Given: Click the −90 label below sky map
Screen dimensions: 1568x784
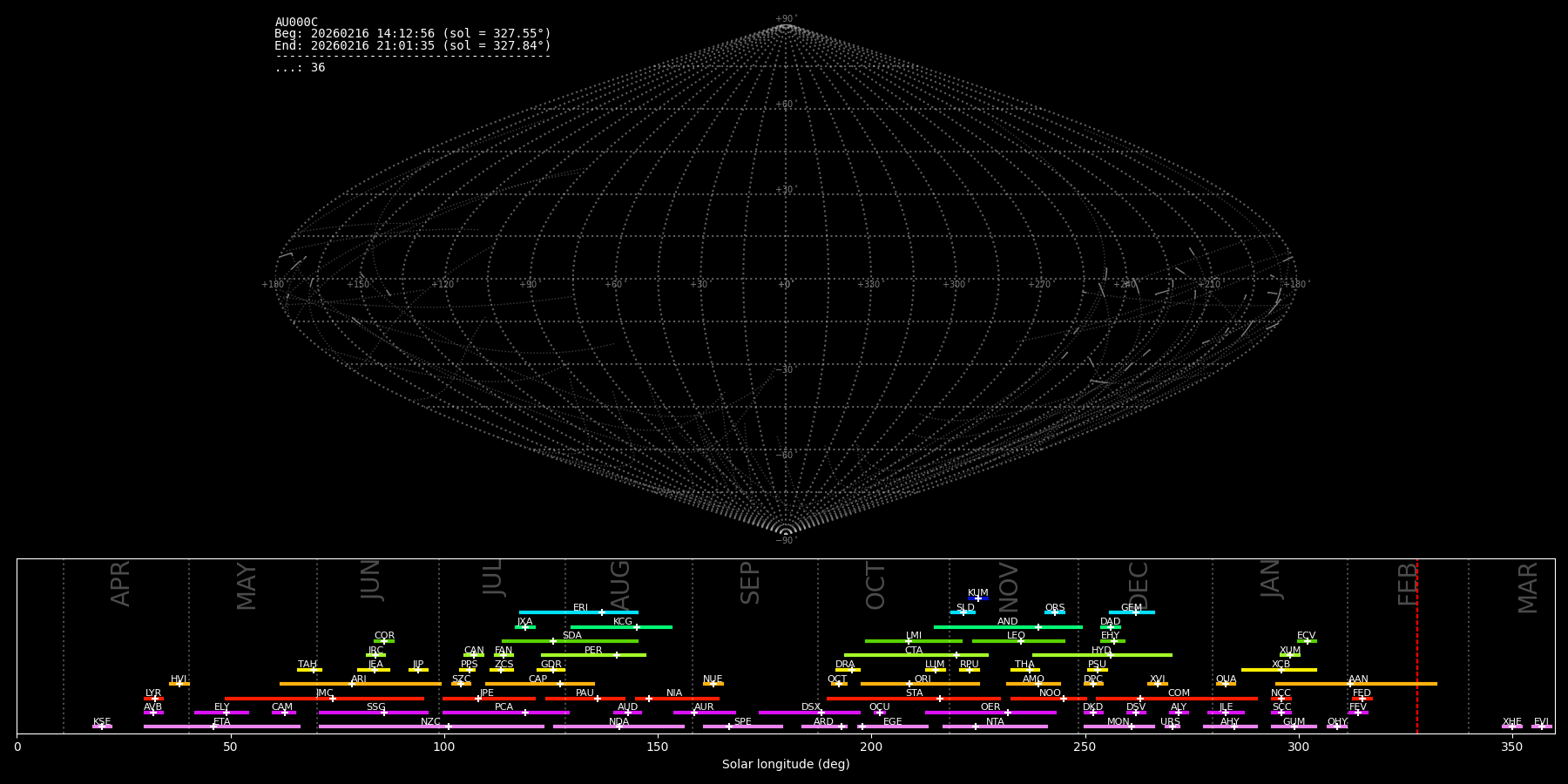Looking at the screenshot, I should 785,541.
